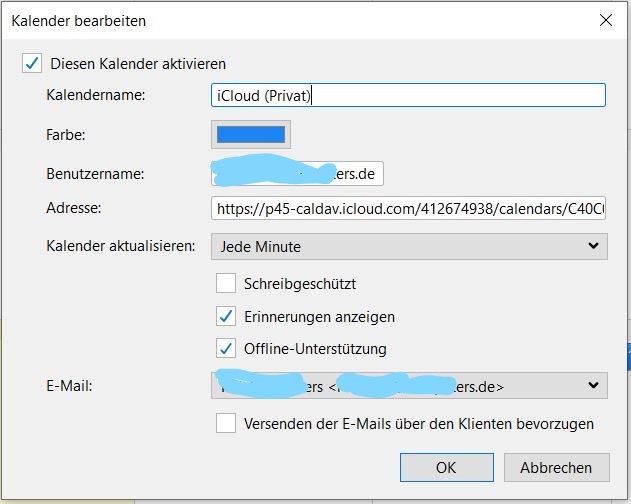Check Versenden der E-Mails über den Klienten bevorzugen
Image resolution: width=631 pixels, height=504 pixels.
click(226, 423)
